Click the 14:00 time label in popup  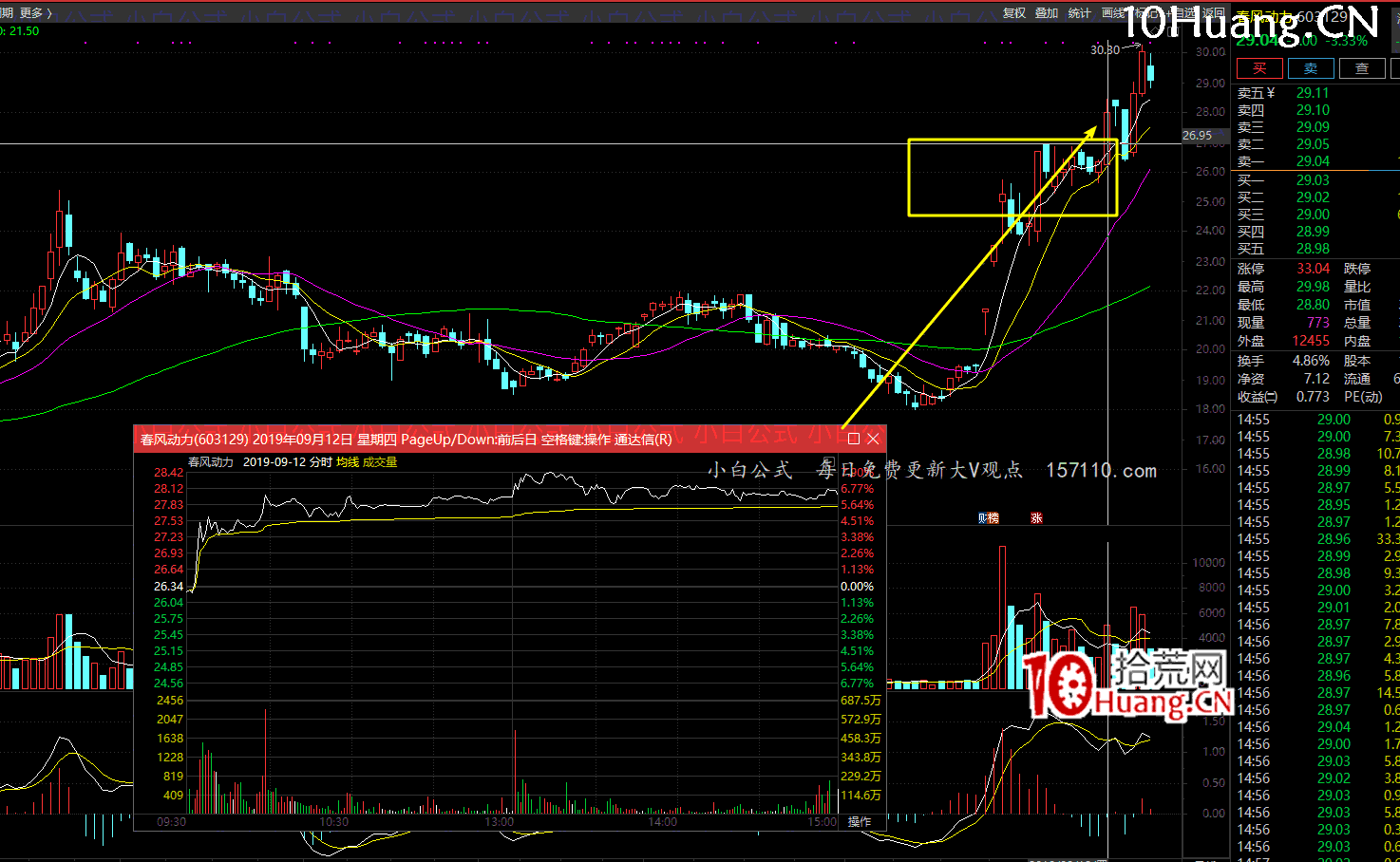pyautogui.click(x=663, y=822)
